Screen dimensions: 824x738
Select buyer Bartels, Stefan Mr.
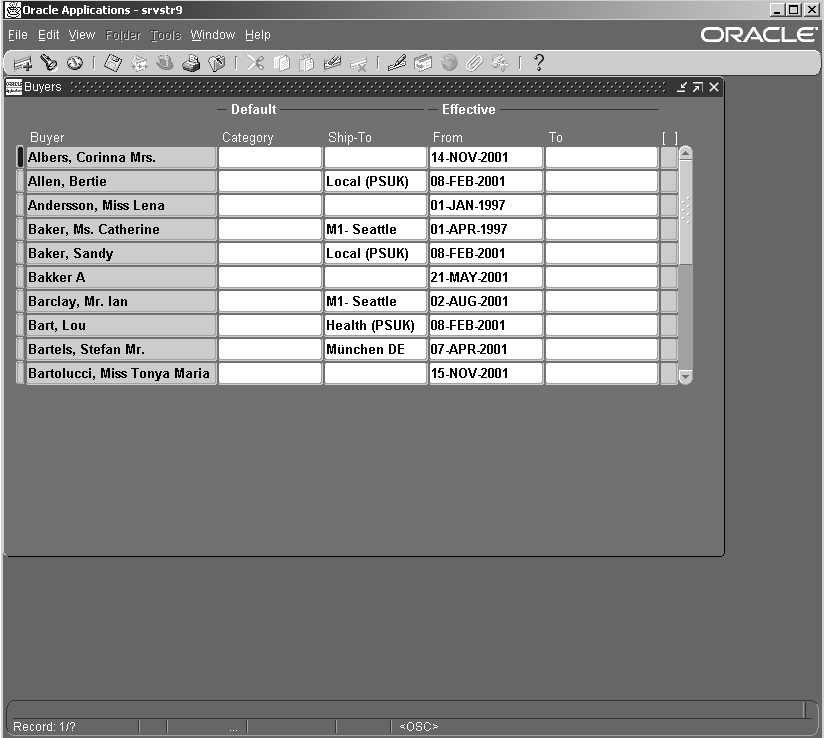tap(121, 350)
